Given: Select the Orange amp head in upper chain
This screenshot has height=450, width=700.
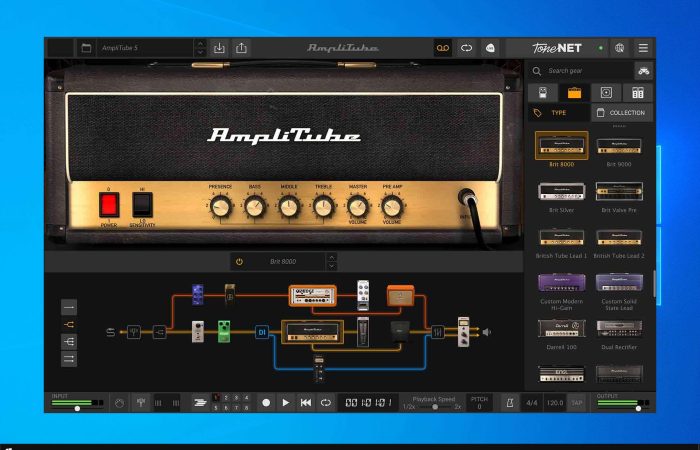Looking at the screenshot, I should (312, 296).
